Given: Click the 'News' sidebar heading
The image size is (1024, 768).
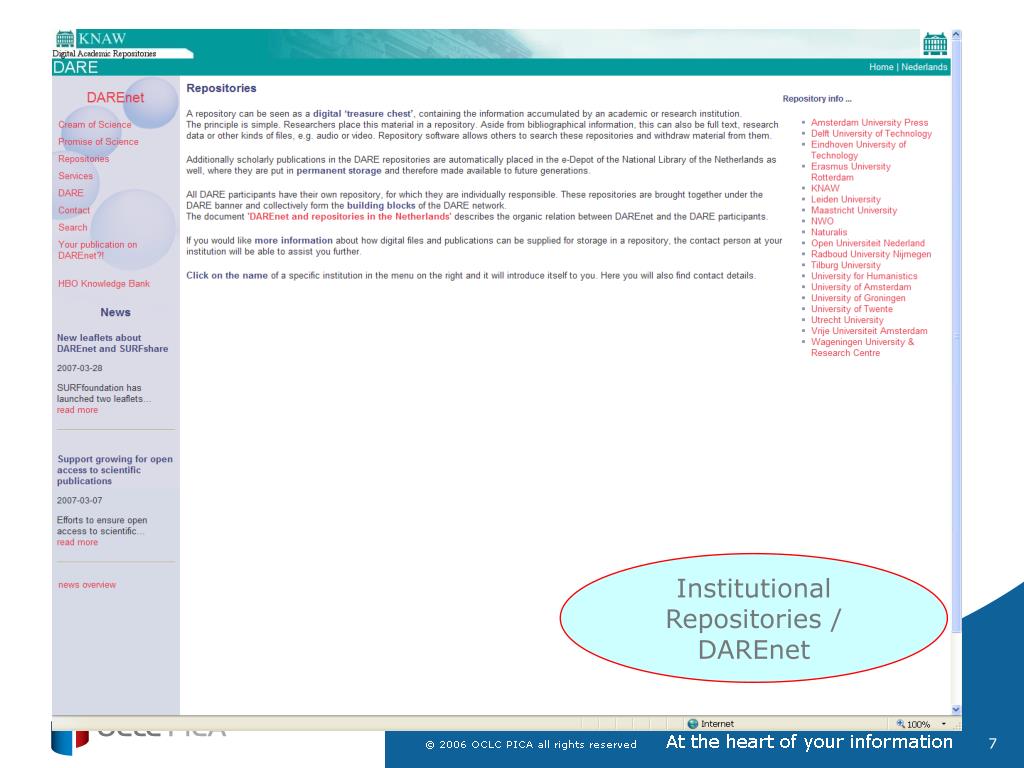Looking at the screenshot, I should (116, 312).
